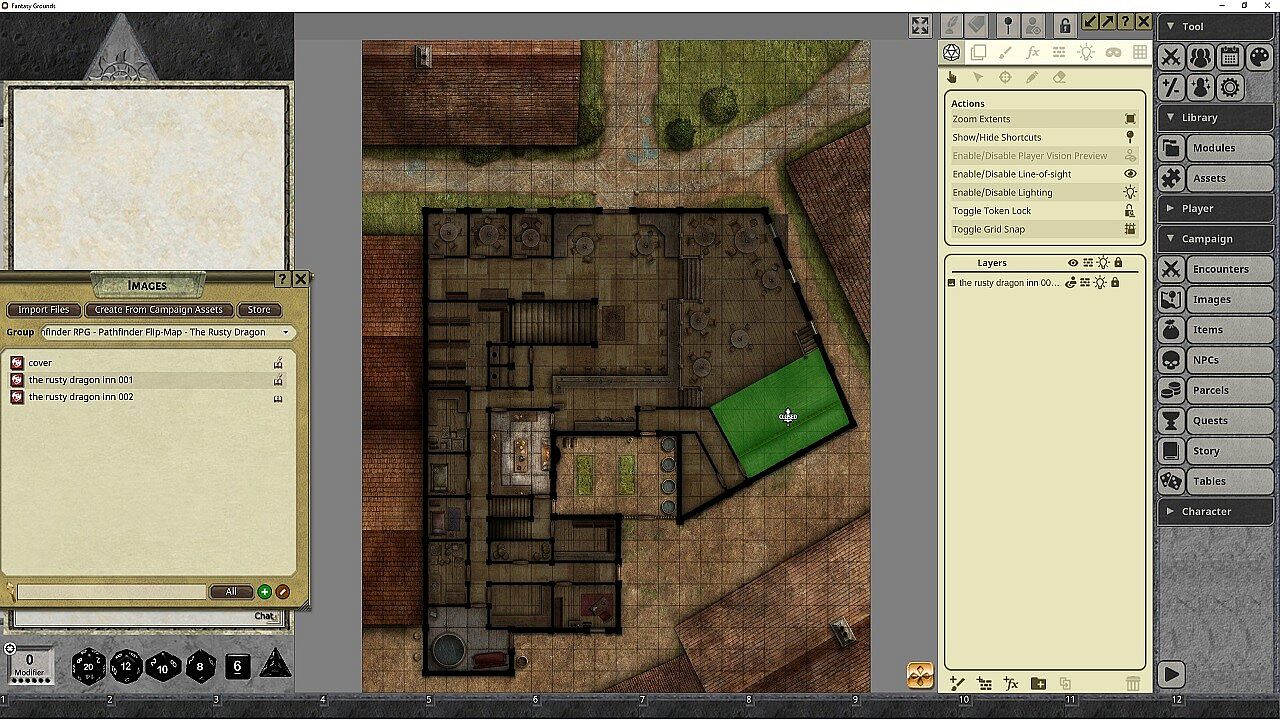Click the d20 die

(89, 665)
